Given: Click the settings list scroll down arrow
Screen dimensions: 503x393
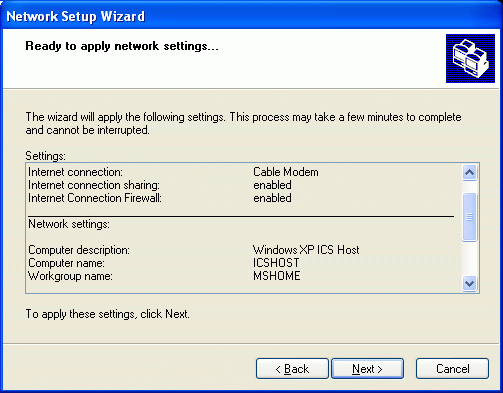Looking at the screenshot, I should 470,284.
